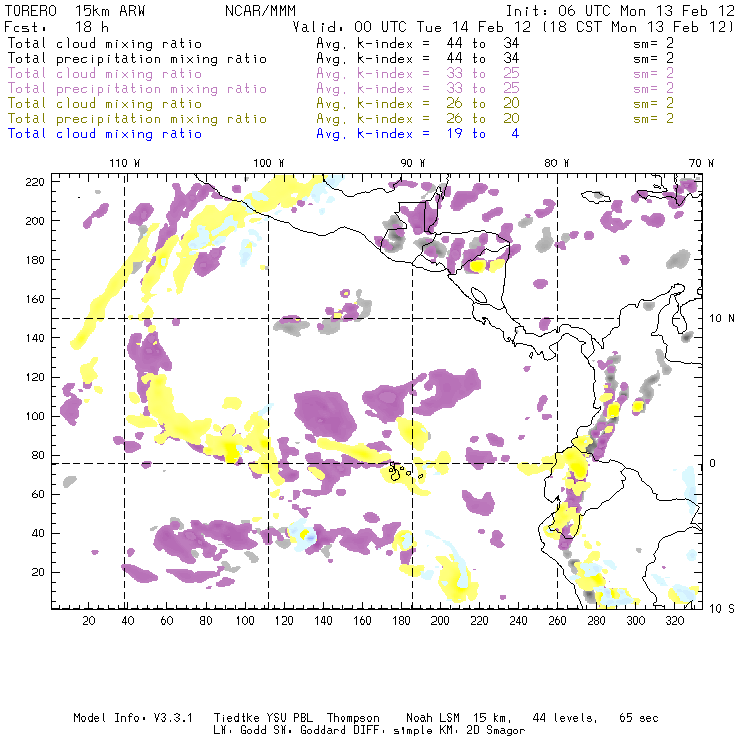Screen dimensions: 740x740
Task: Click the horizontal axis tick label '260'
Action: pyautogui.click(x=557, y=621)
